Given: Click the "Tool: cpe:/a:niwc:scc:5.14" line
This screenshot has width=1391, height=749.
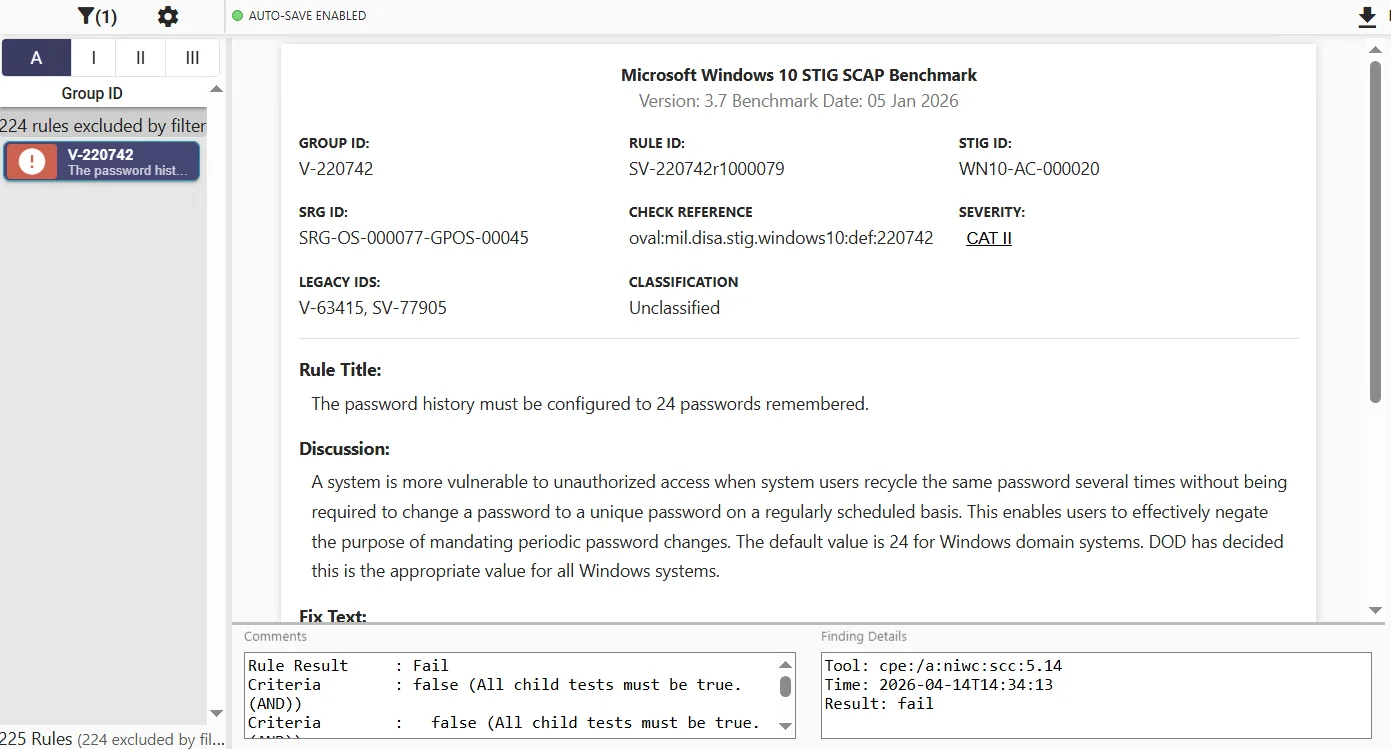Looking at the screenshot, I should [x=943, y=665].
